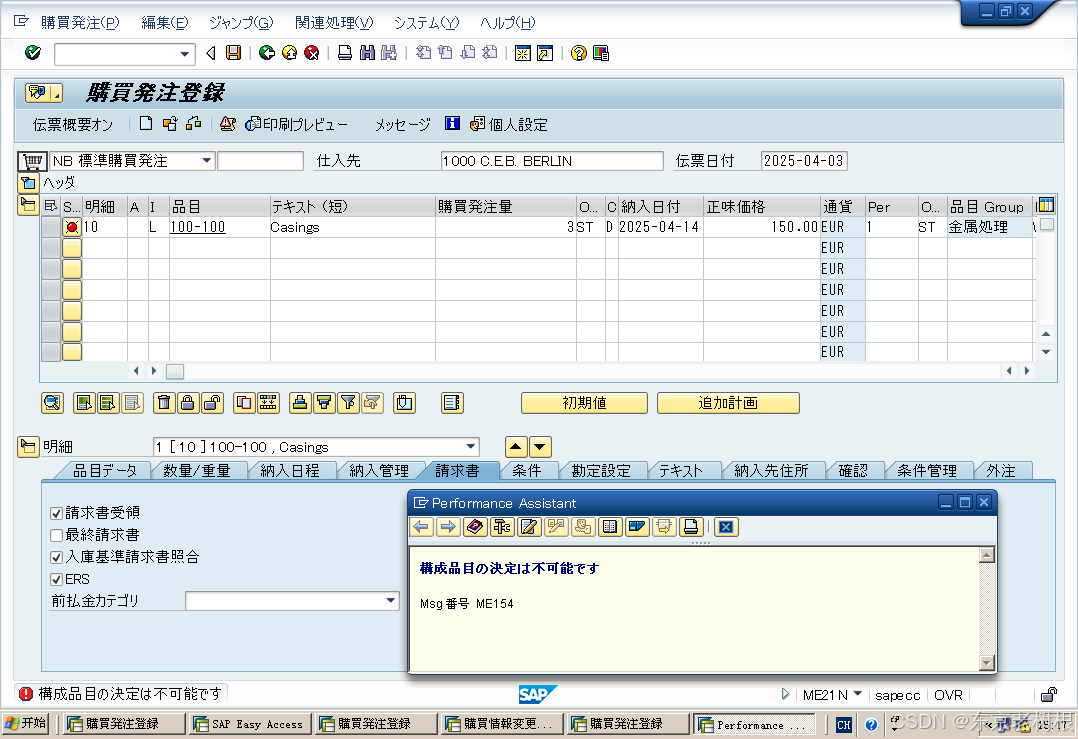Switch to the 品目データ tab
Image resolution: width=1078 pixels, height=739 pixels.
[104, 470]
